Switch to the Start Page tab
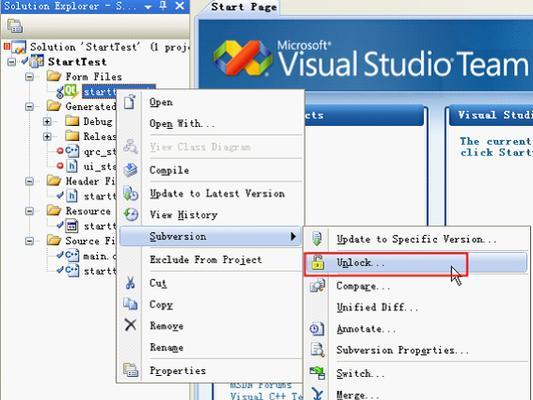 pyautogui.click(x=244, y=7)
